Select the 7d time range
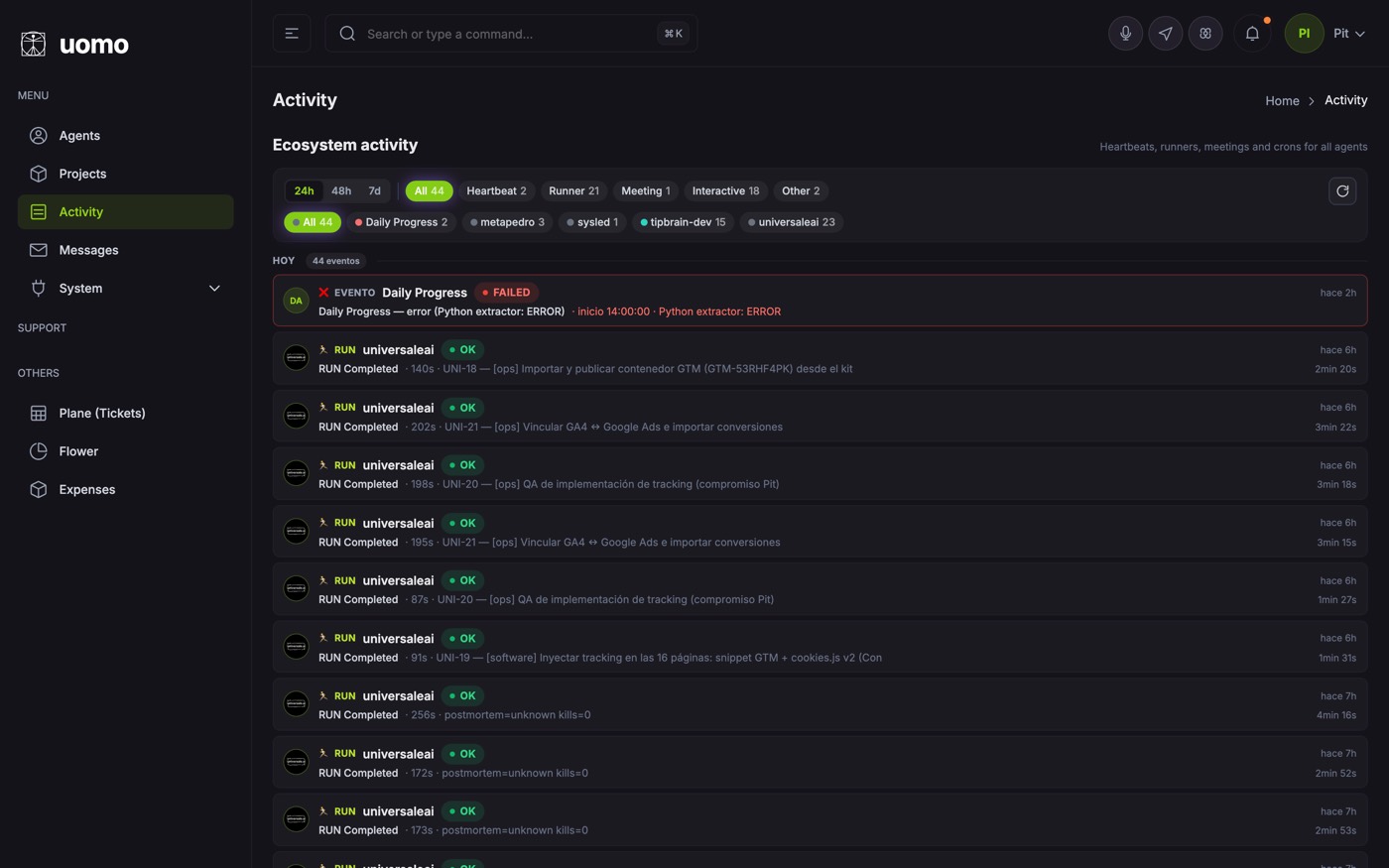The image size is (1389, 868). tap(374, 191)
